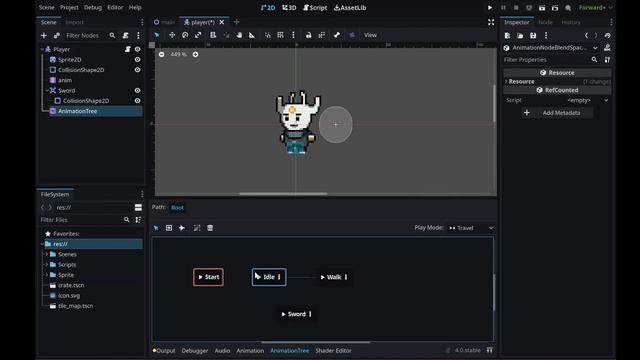Select the Idle state machine node
Viewport: 640px width, 360px height.
click(269, 277)
